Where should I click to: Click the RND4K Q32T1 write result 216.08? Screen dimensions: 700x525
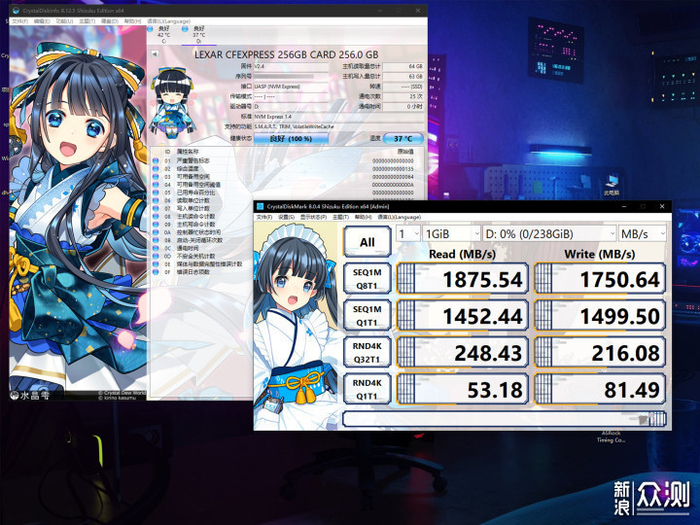pyautogui.click(x=600, y=353)
